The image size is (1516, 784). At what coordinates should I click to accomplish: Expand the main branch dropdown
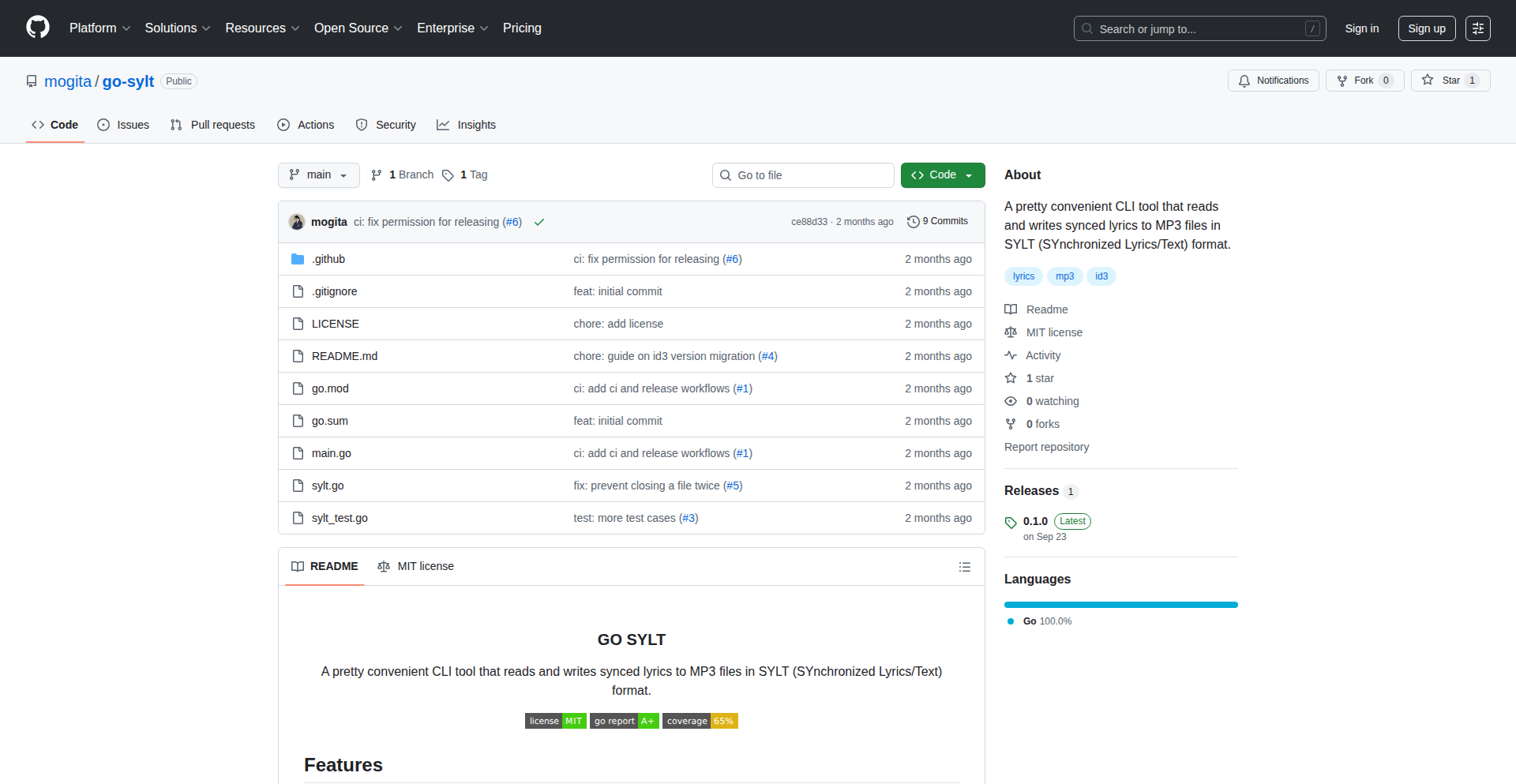click(x=318, y=175)
